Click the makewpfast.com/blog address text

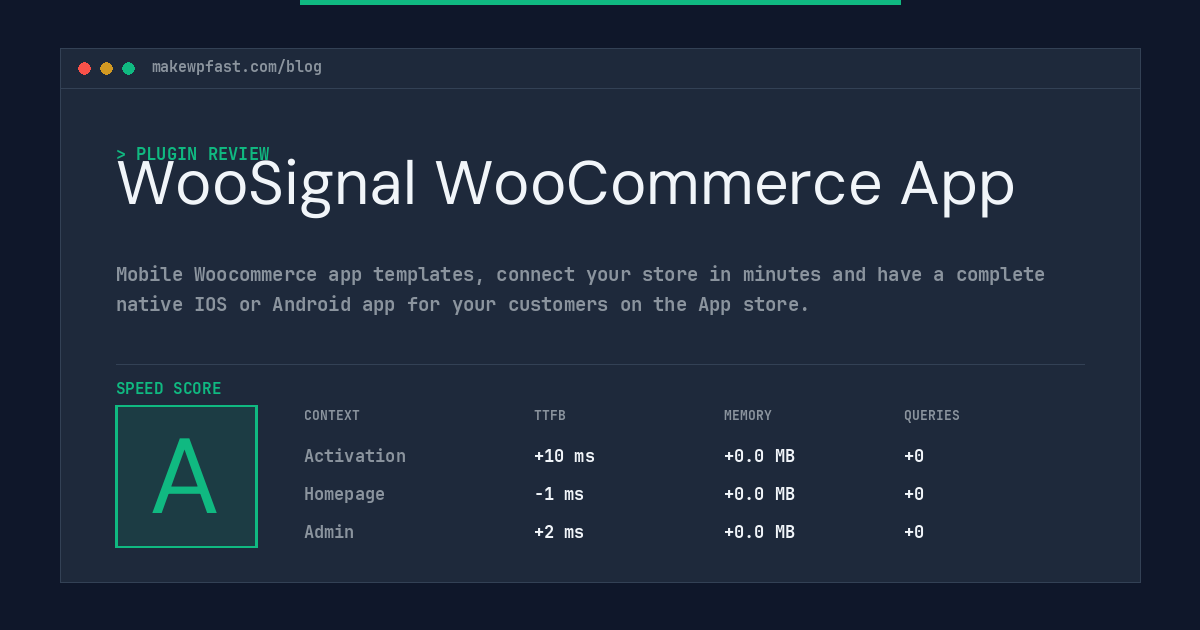coord(237,67)
